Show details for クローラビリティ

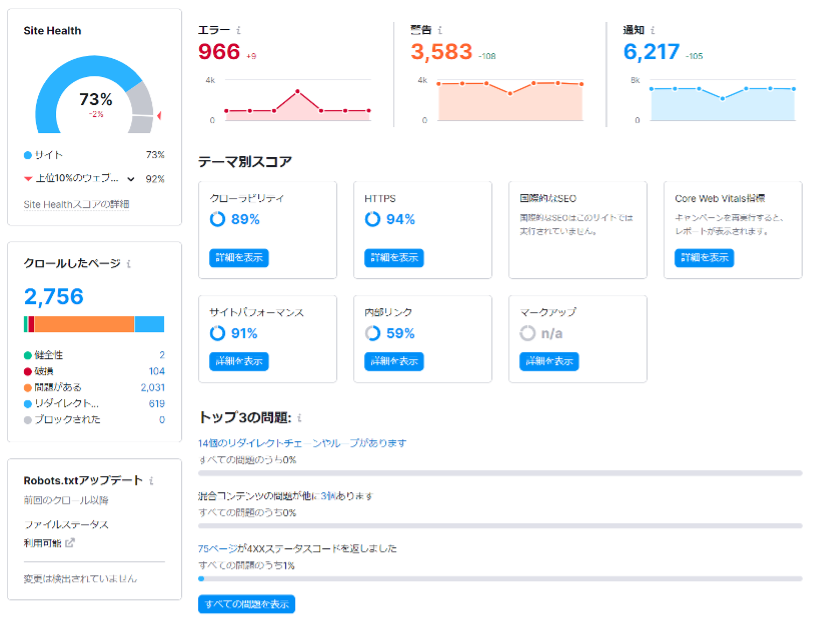pyautogui.click(x=239, y=258)
